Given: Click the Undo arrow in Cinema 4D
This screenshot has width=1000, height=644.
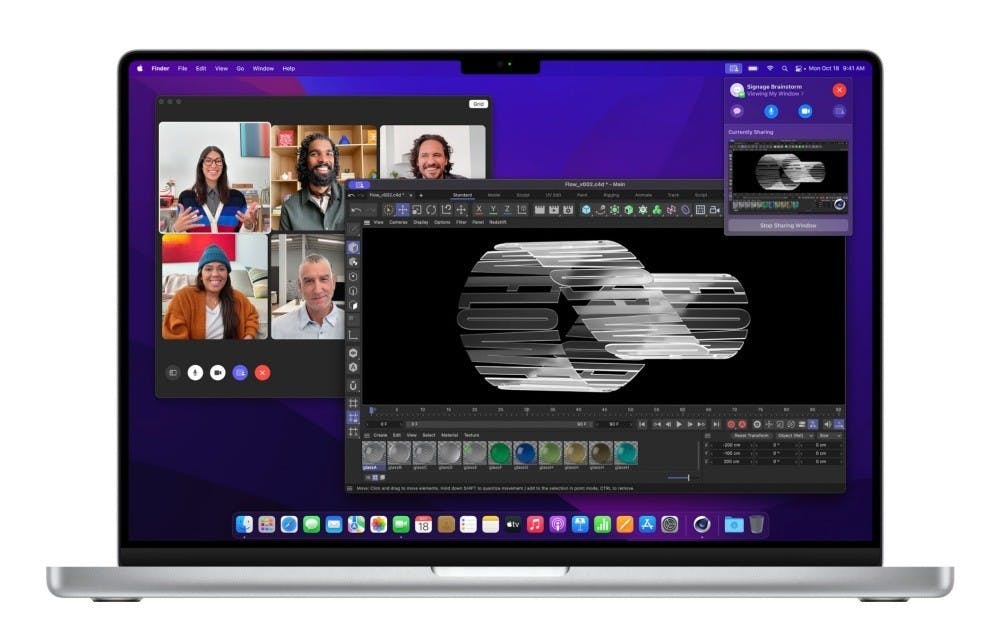Looking at the screenshot, I should (x=357, y=210).
